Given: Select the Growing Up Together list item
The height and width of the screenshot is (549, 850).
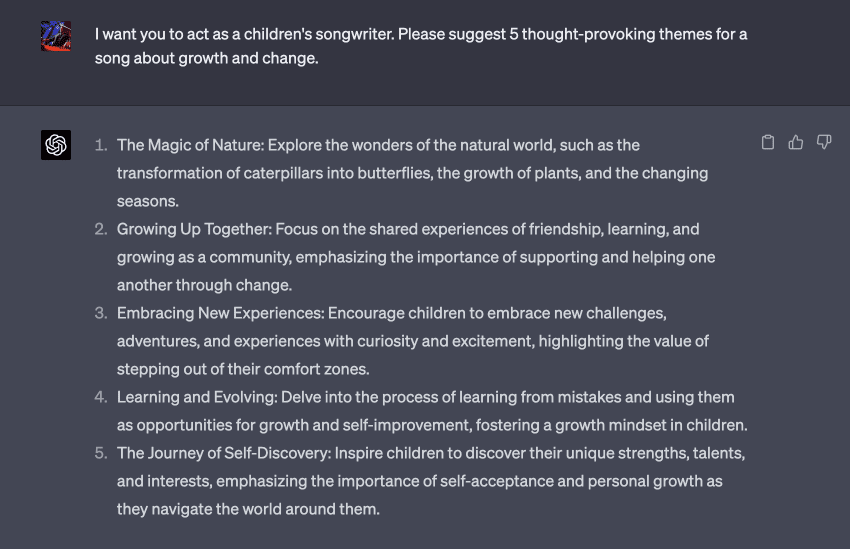Looking at the screenshot, I should 416,257.
